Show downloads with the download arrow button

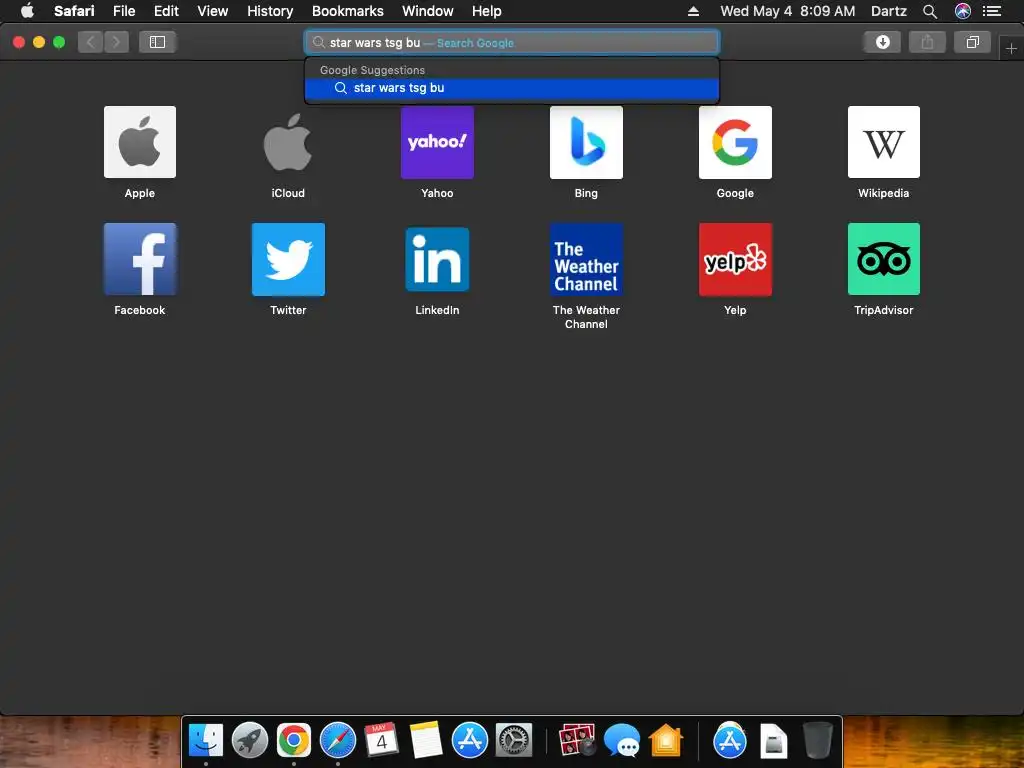point(882,42)
